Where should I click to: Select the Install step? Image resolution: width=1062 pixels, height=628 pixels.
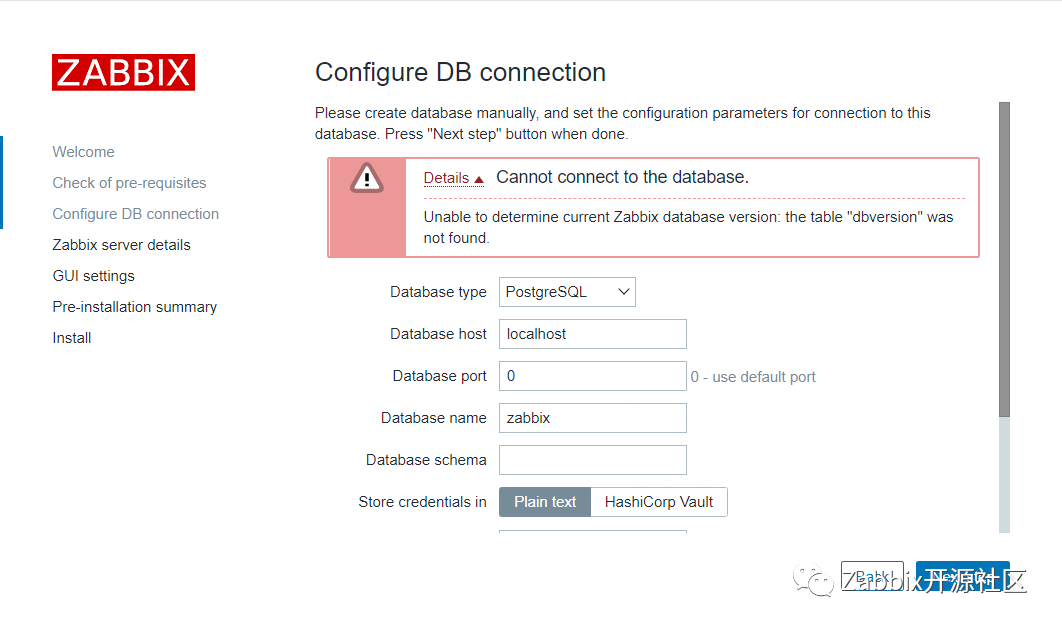72,338
